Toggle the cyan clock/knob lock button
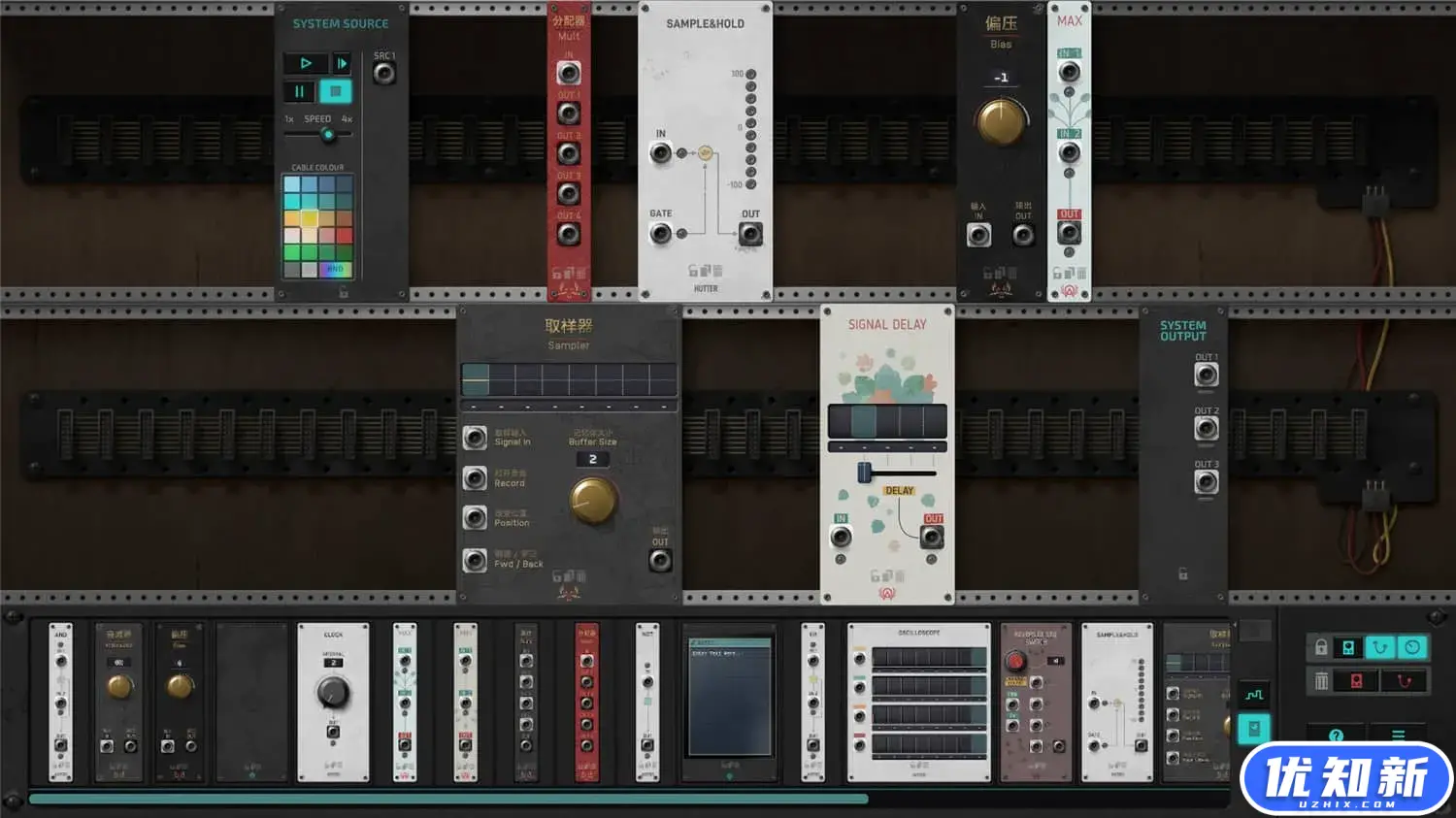 (1412, 647)
